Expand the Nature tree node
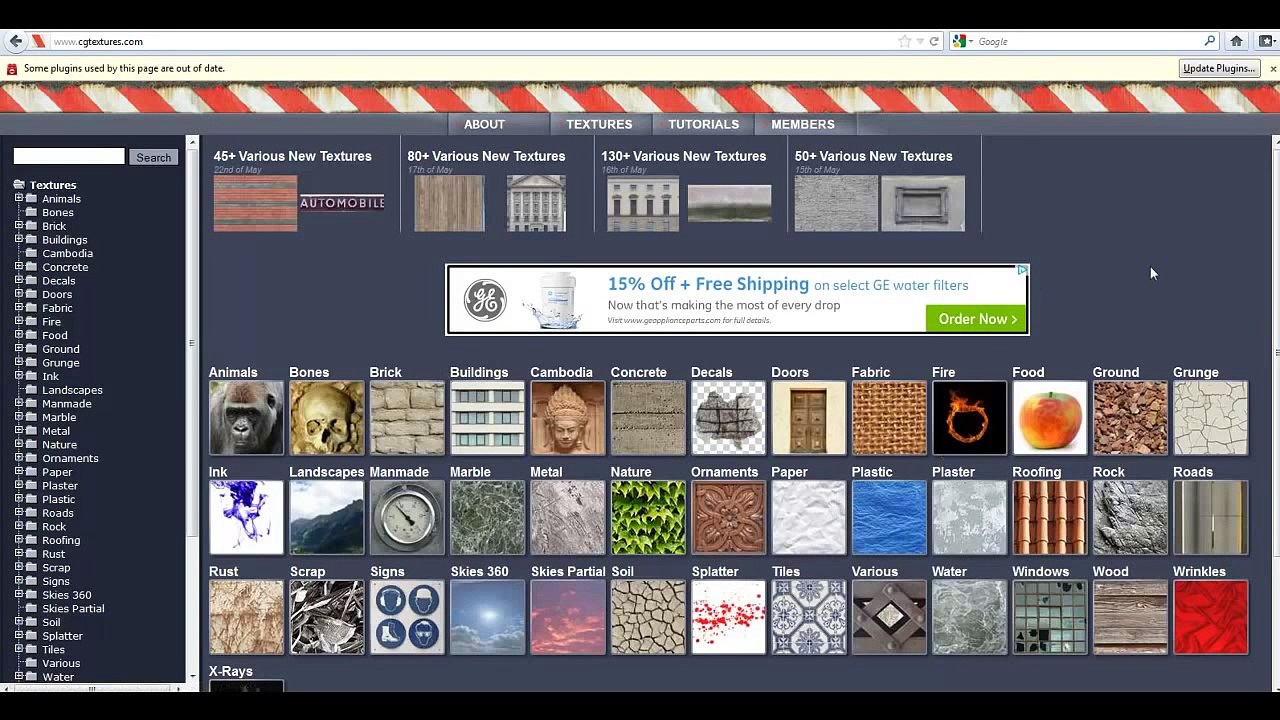 pyautogui.click(x=18, y=444)
